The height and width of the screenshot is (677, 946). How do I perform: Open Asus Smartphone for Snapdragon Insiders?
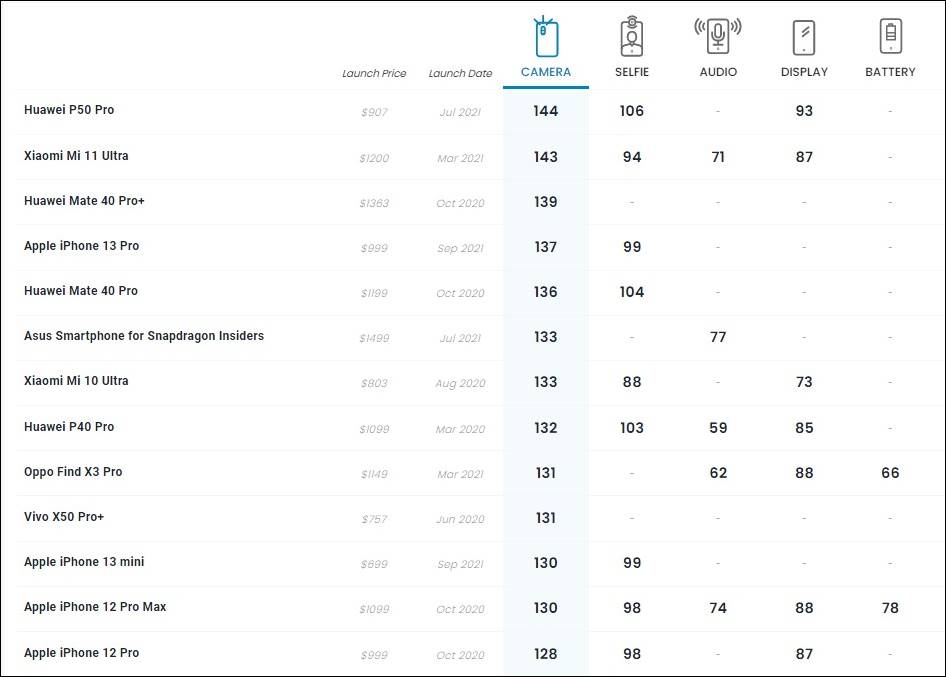144,336
